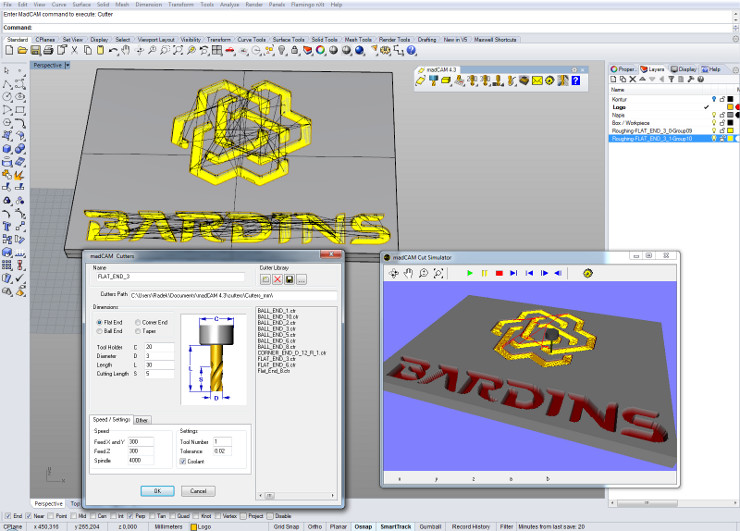Switch to the Properties panel tab
This screenshot has width=740, height=531.
point(623,69)
